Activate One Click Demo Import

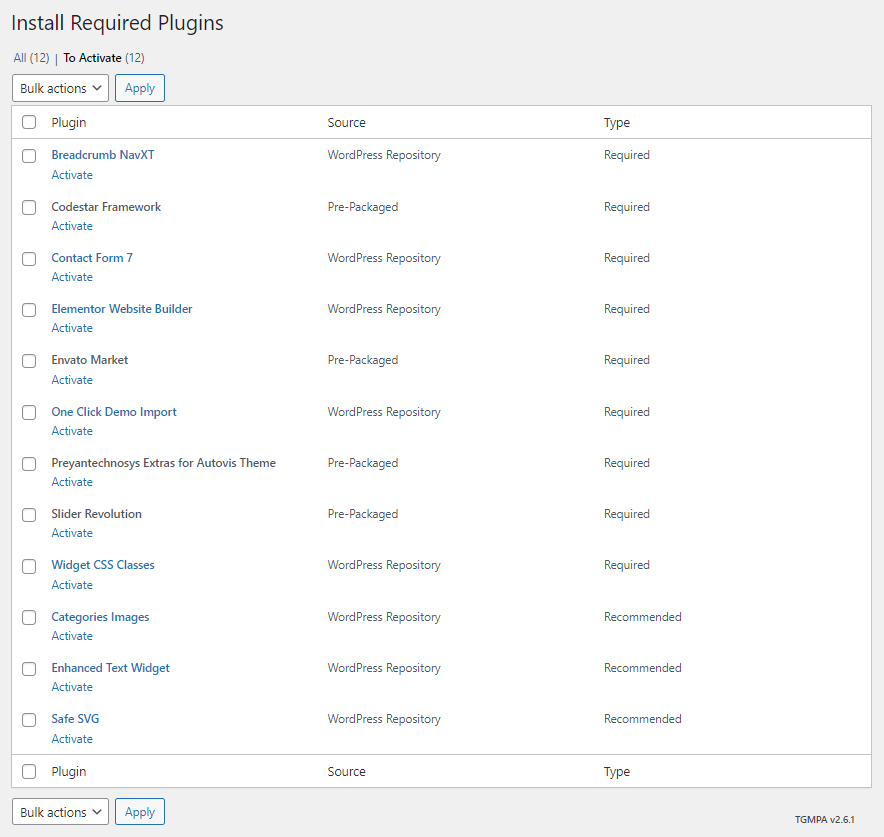(72, 431)
